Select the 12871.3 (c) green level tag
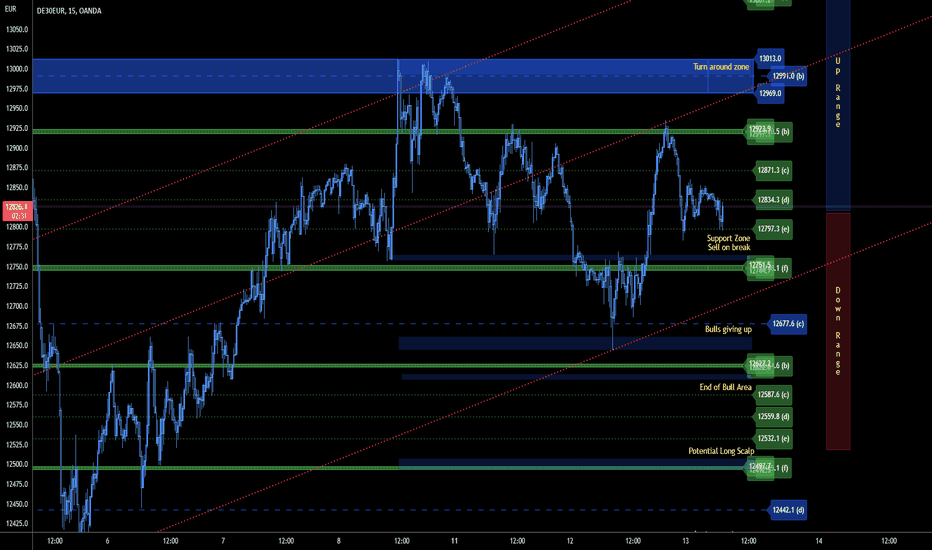The height and width of the screenshot is (550, 932). [773, 171]
